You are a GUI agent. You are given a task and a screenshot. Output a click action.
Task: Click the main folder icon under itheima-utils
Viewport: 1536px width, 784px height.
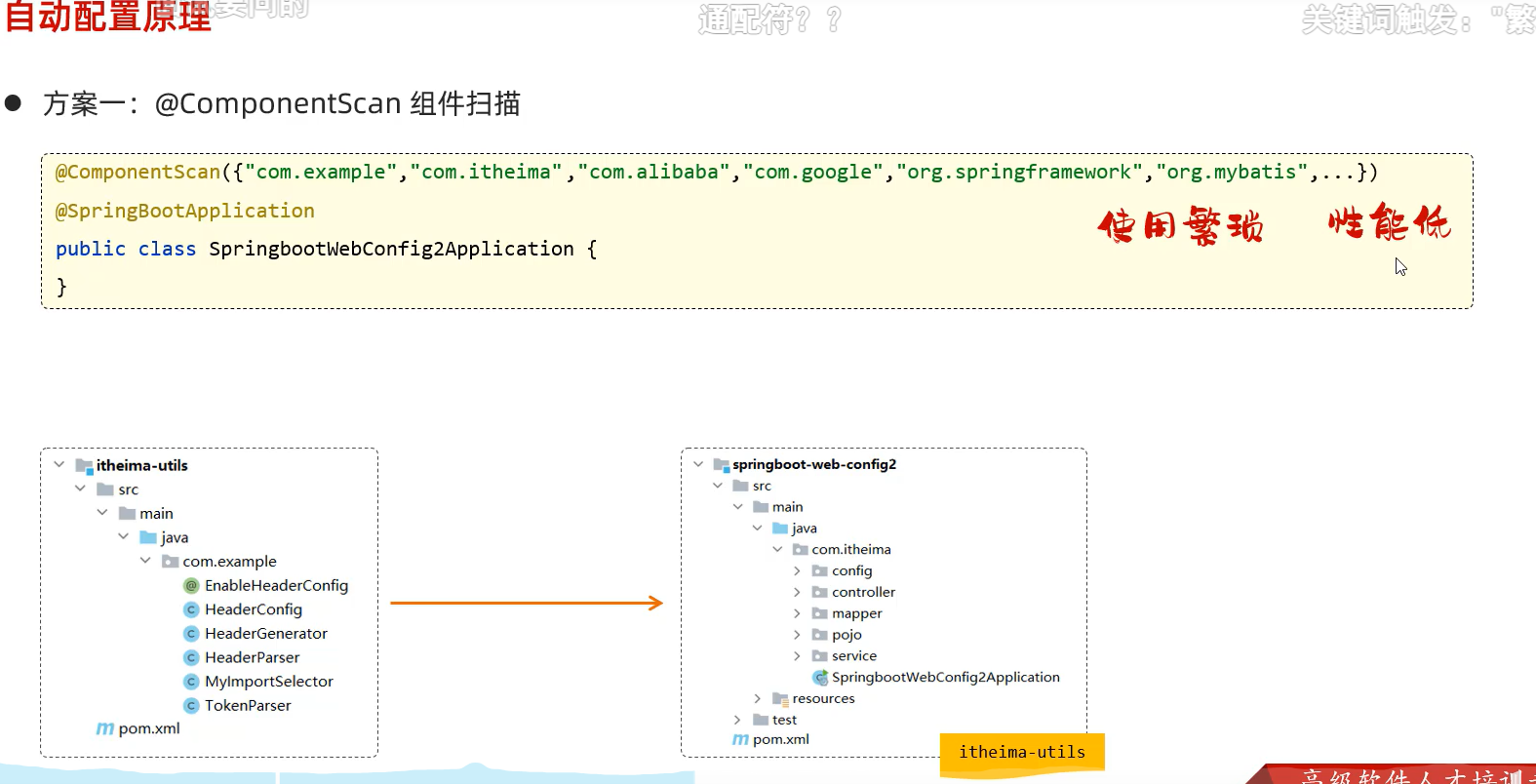(127, 514)
